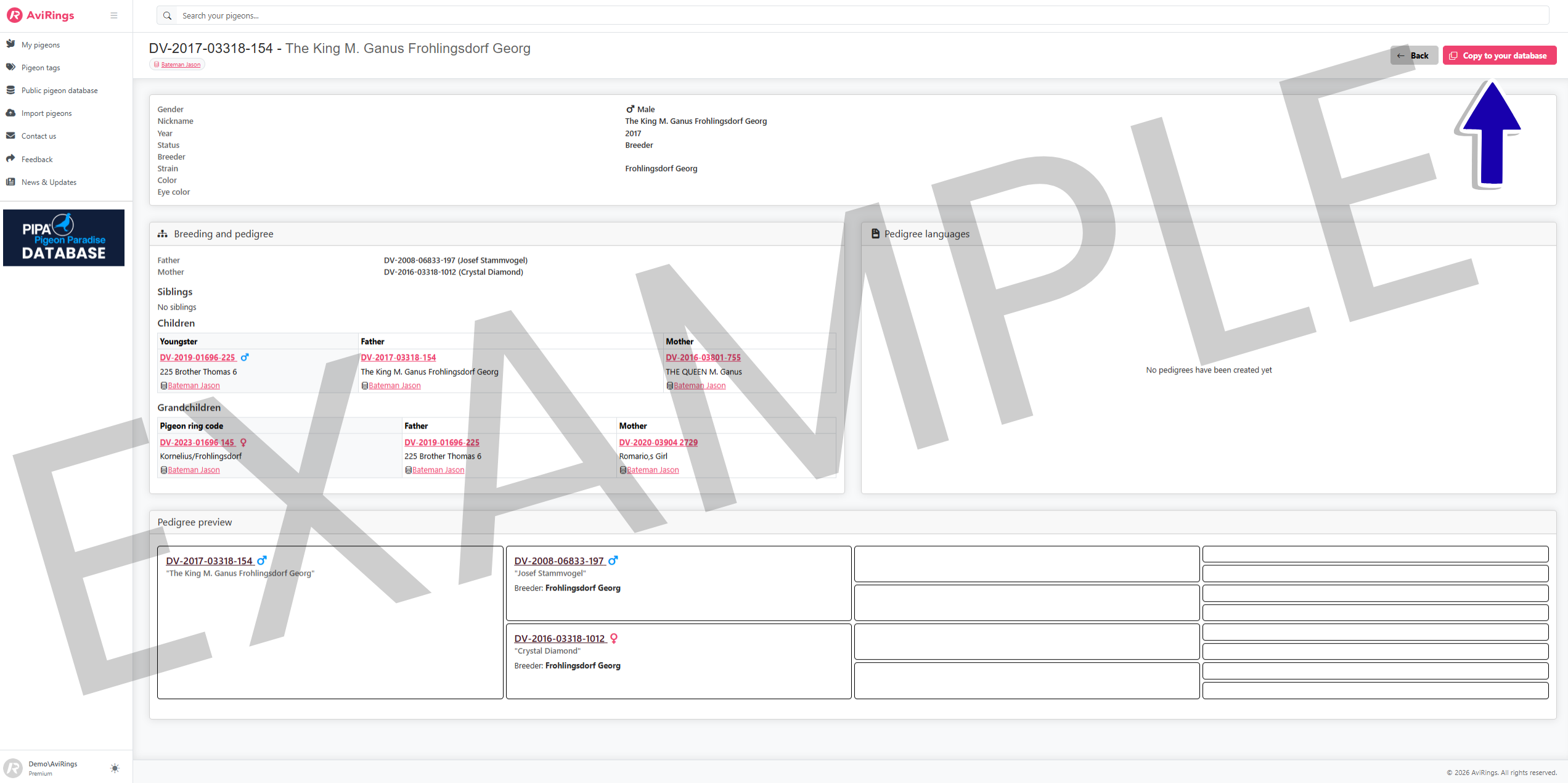Click Import pigeons cloud icon
This screenshot has height=783, width=1568.
[x=10, y=113]
